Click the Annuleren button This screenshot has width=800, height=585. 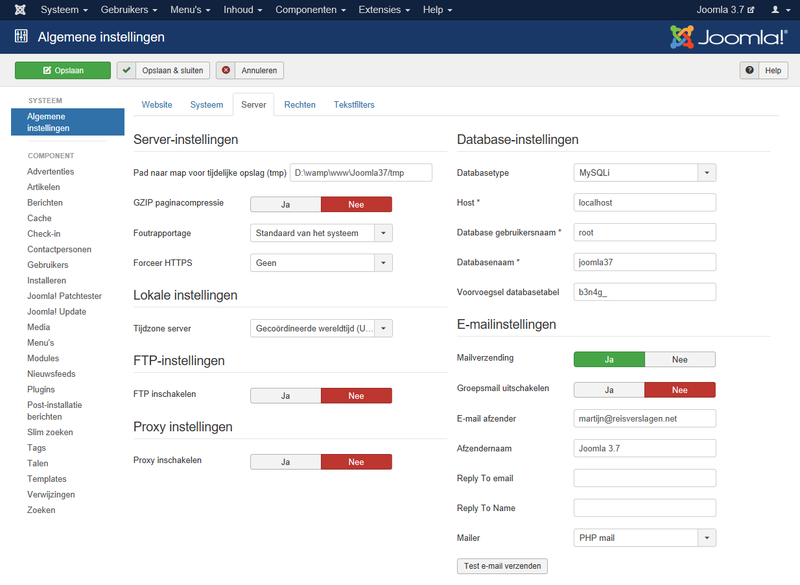(x=249, y=70)
